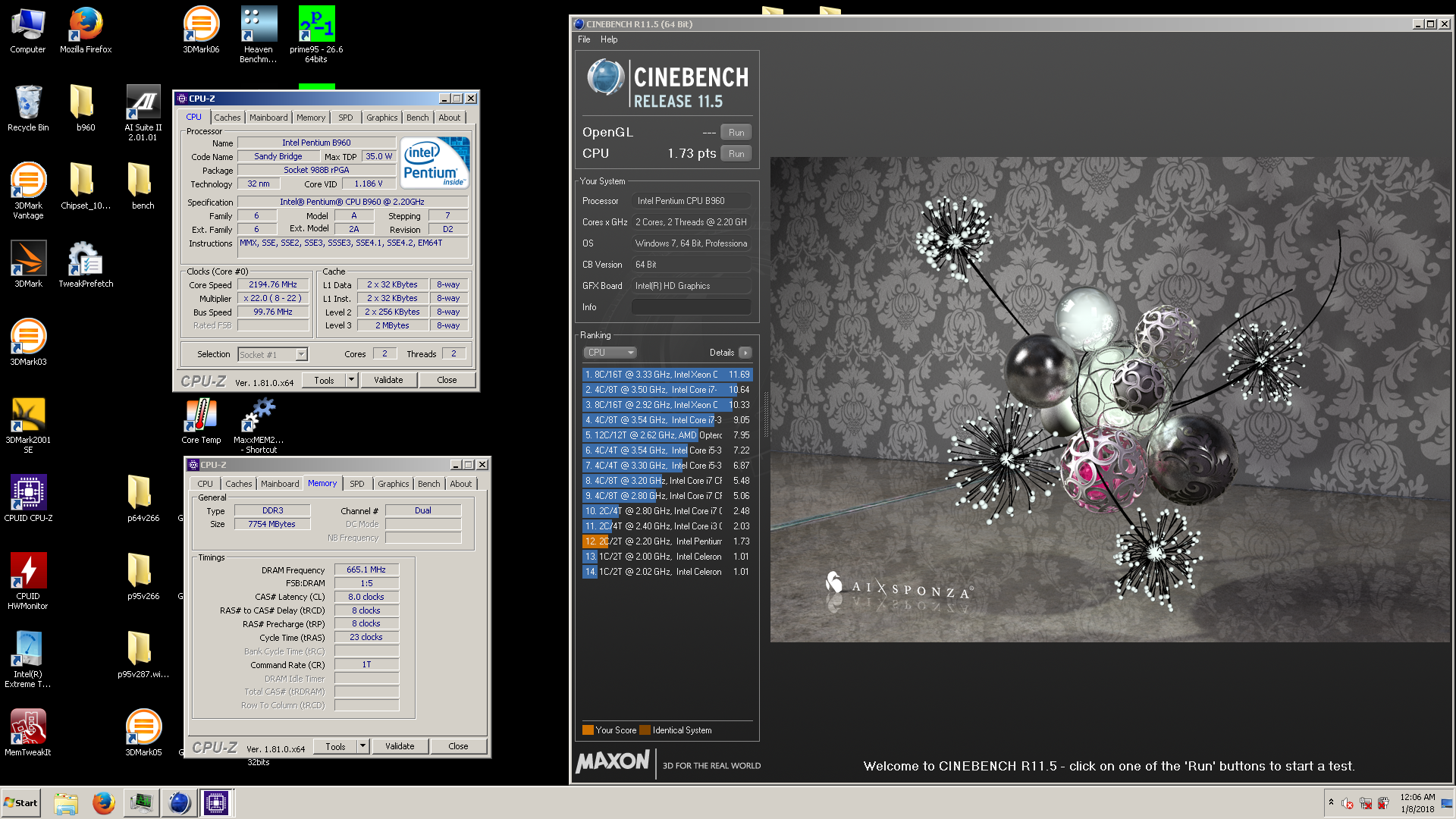Click the clock in the system tray
This screenshot has width=1456, height=819.
pos(1417,803)
